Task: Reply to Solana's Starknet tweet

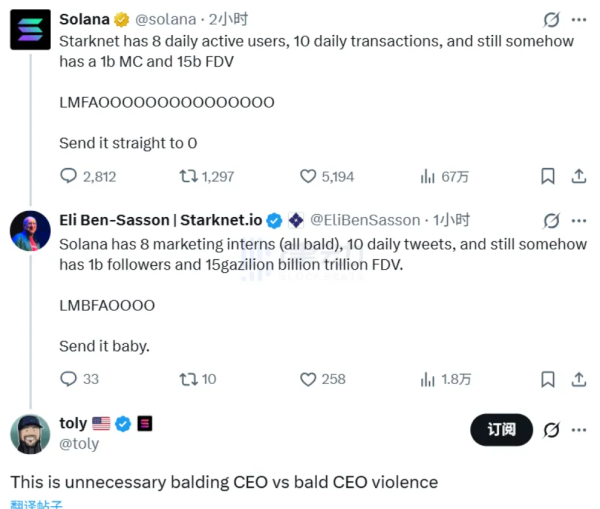Action: 69,176
